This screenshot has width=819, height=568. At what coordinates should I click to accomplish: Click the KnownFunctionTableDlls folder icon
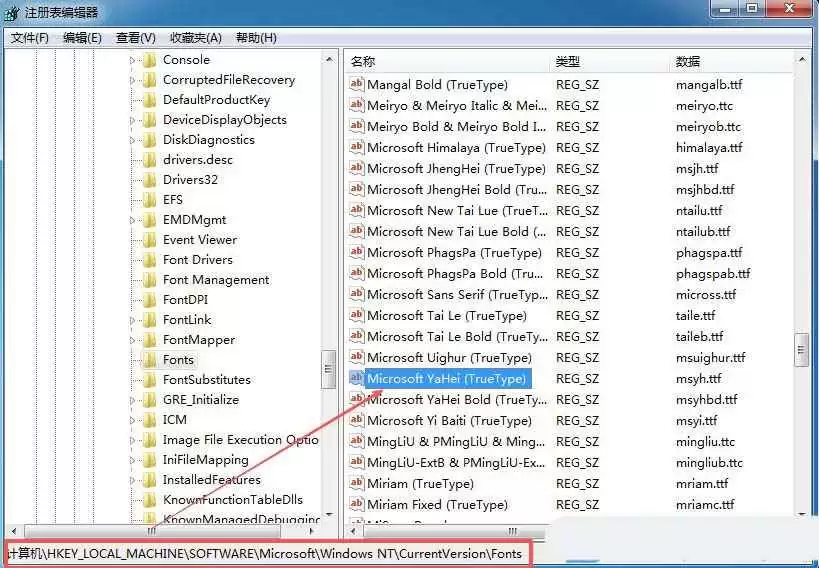coord(149,500)
